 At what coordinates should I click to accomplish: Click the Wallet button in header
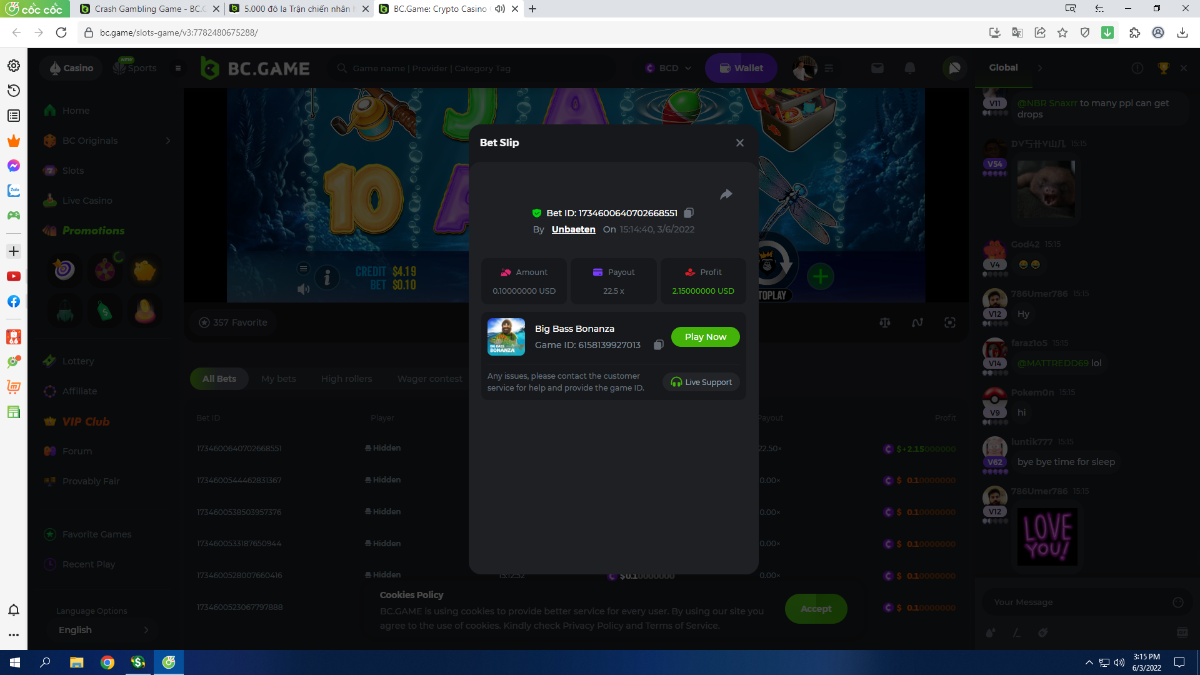(x=740, y=68)
